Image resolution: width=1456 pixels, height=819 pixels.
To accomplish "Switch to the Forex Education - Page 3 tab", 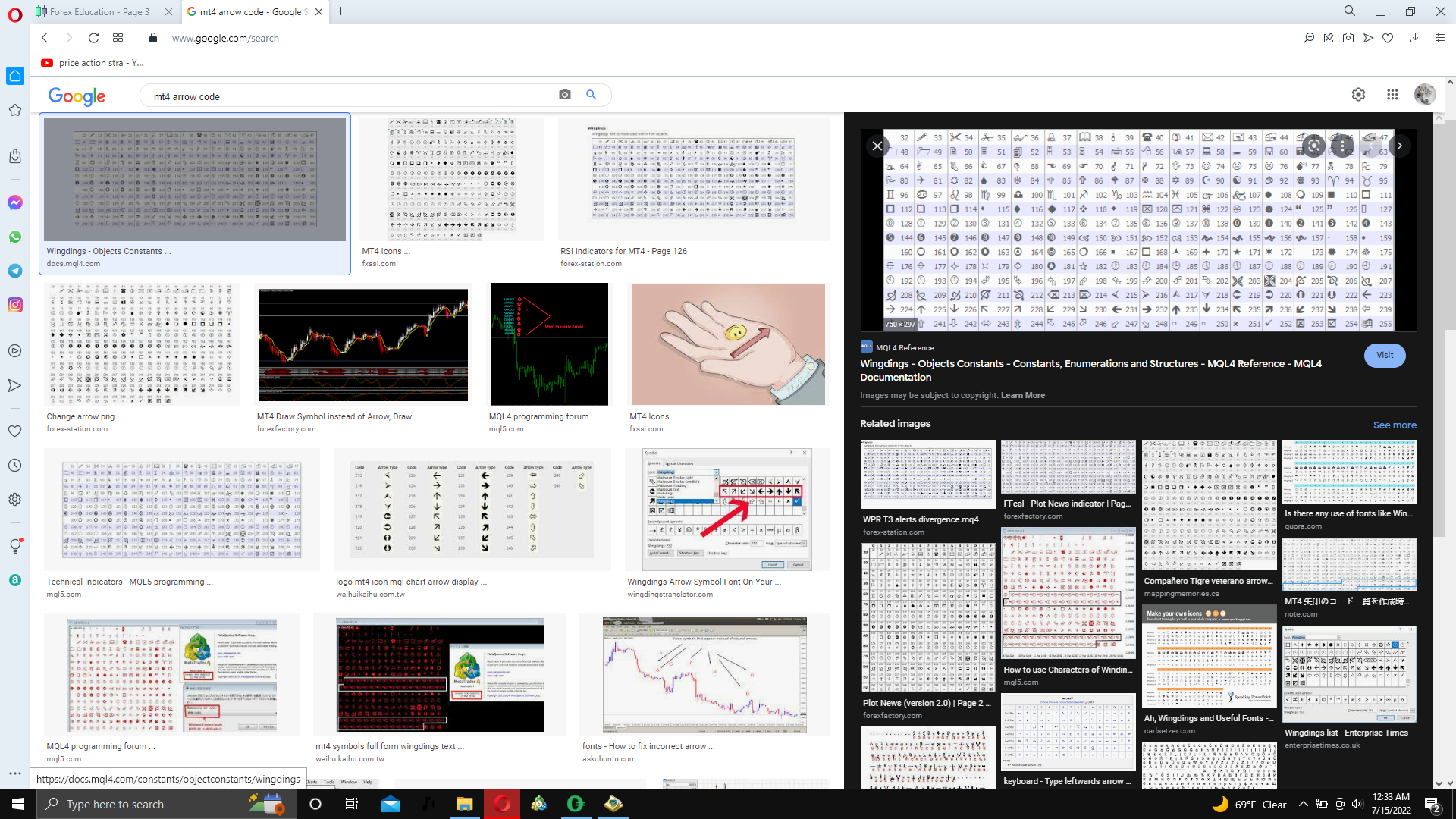I will (99, 12).
